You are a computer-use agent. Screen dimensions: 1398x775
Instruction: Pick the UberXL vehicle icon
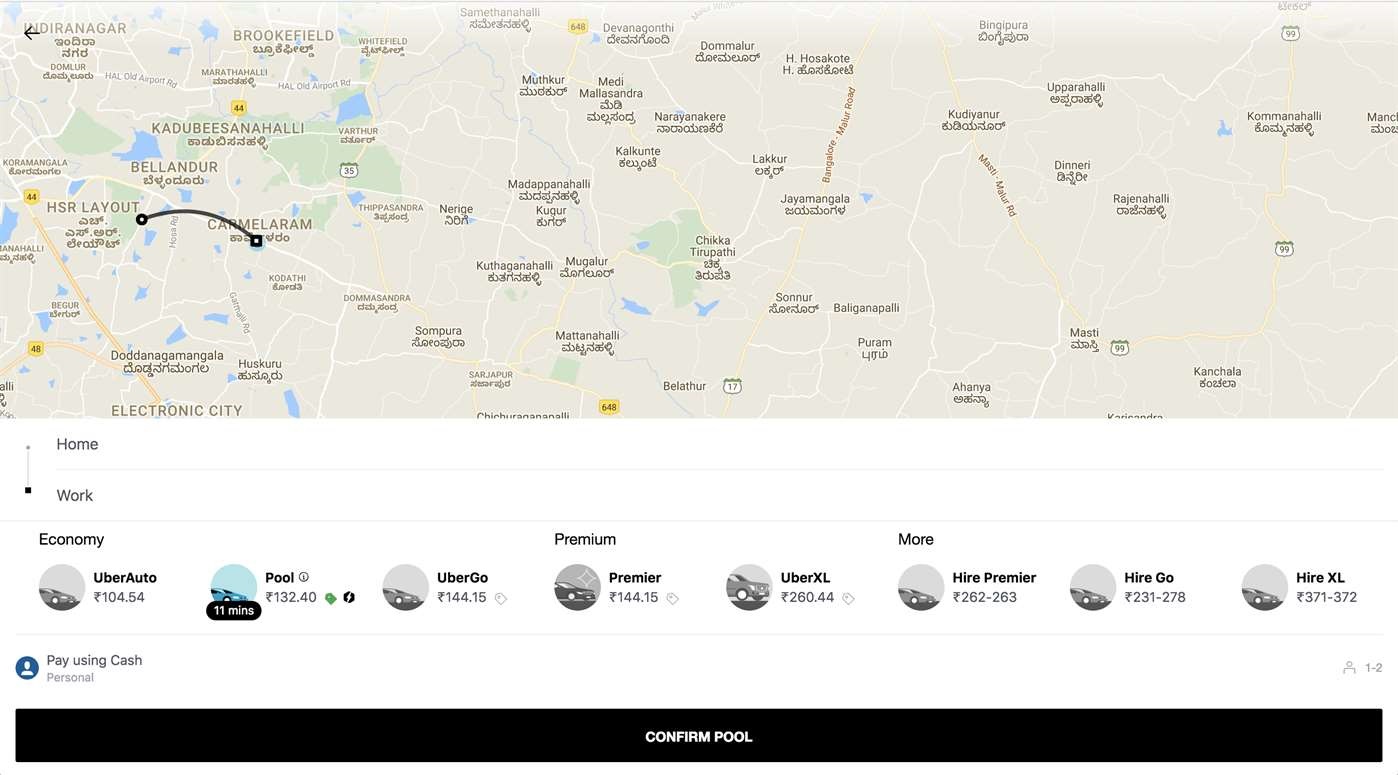pyautogui.click(x=749, y=587)
